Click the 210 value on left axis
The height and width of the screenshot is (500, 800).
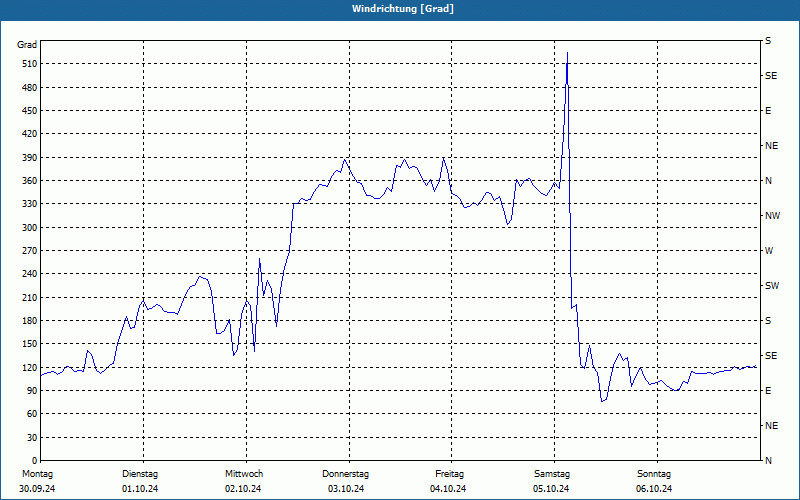click(29, 297)
